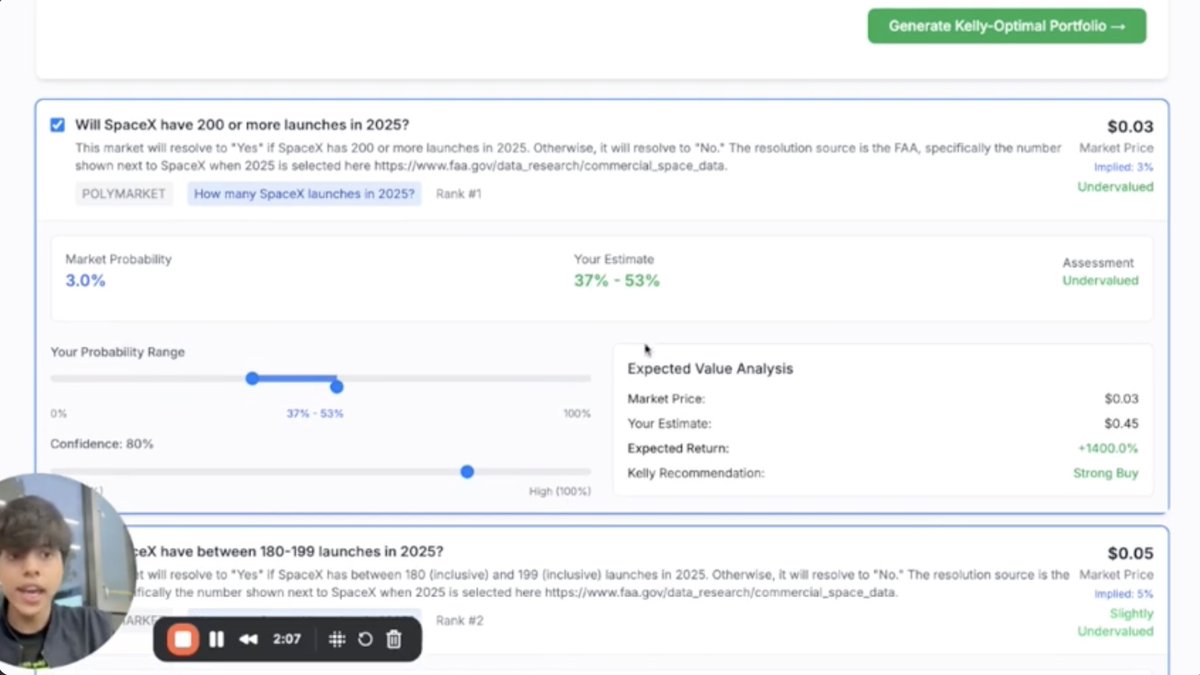Click 'Will SpaceX have 200 or more launches' title
The image size is (1200, 675).
pyautogui.click(x=242, y=125)
